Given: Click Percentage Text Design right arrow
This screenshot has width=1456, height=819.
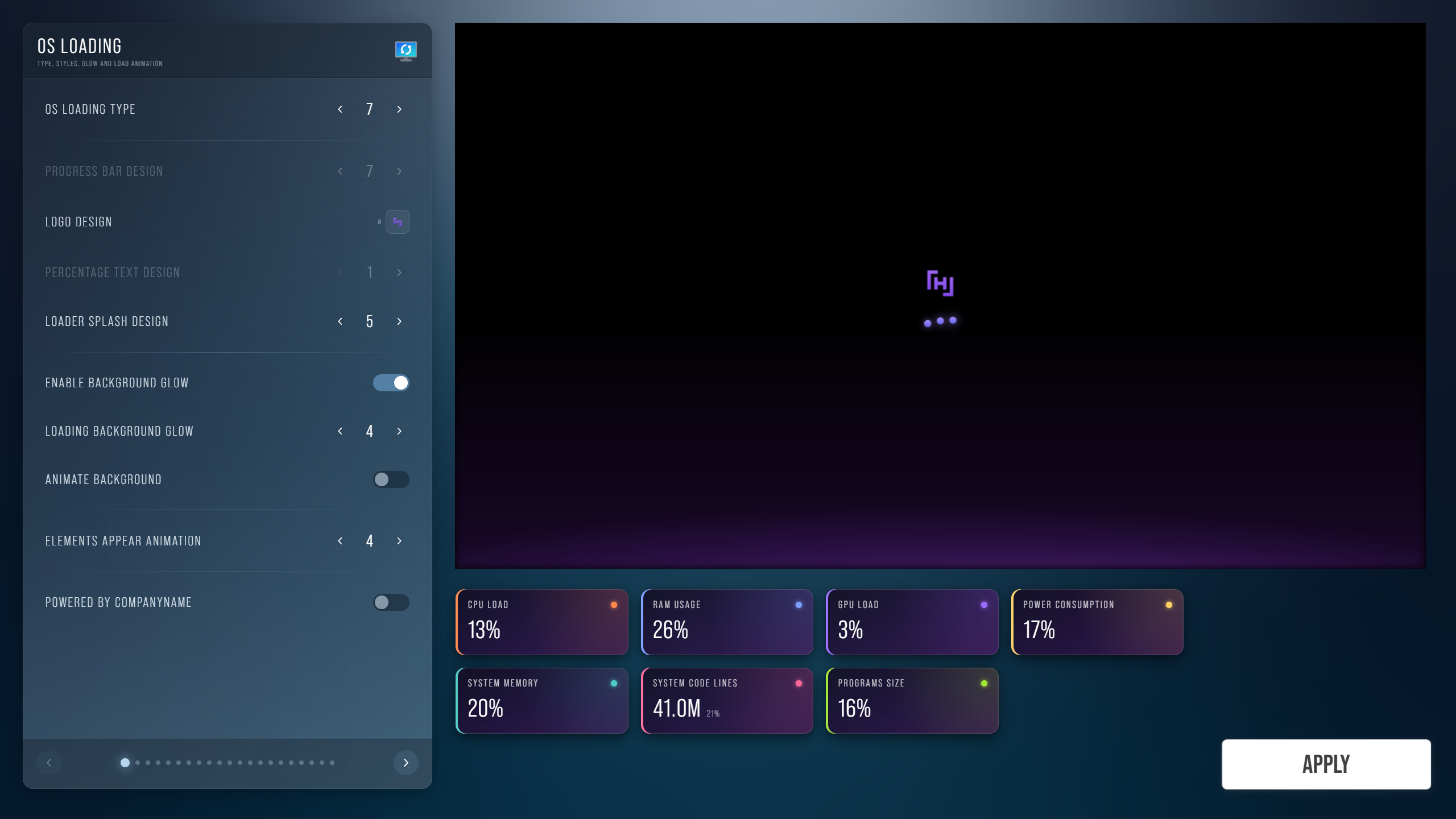Looking at the screenshot, I should (x=399, y=272).
